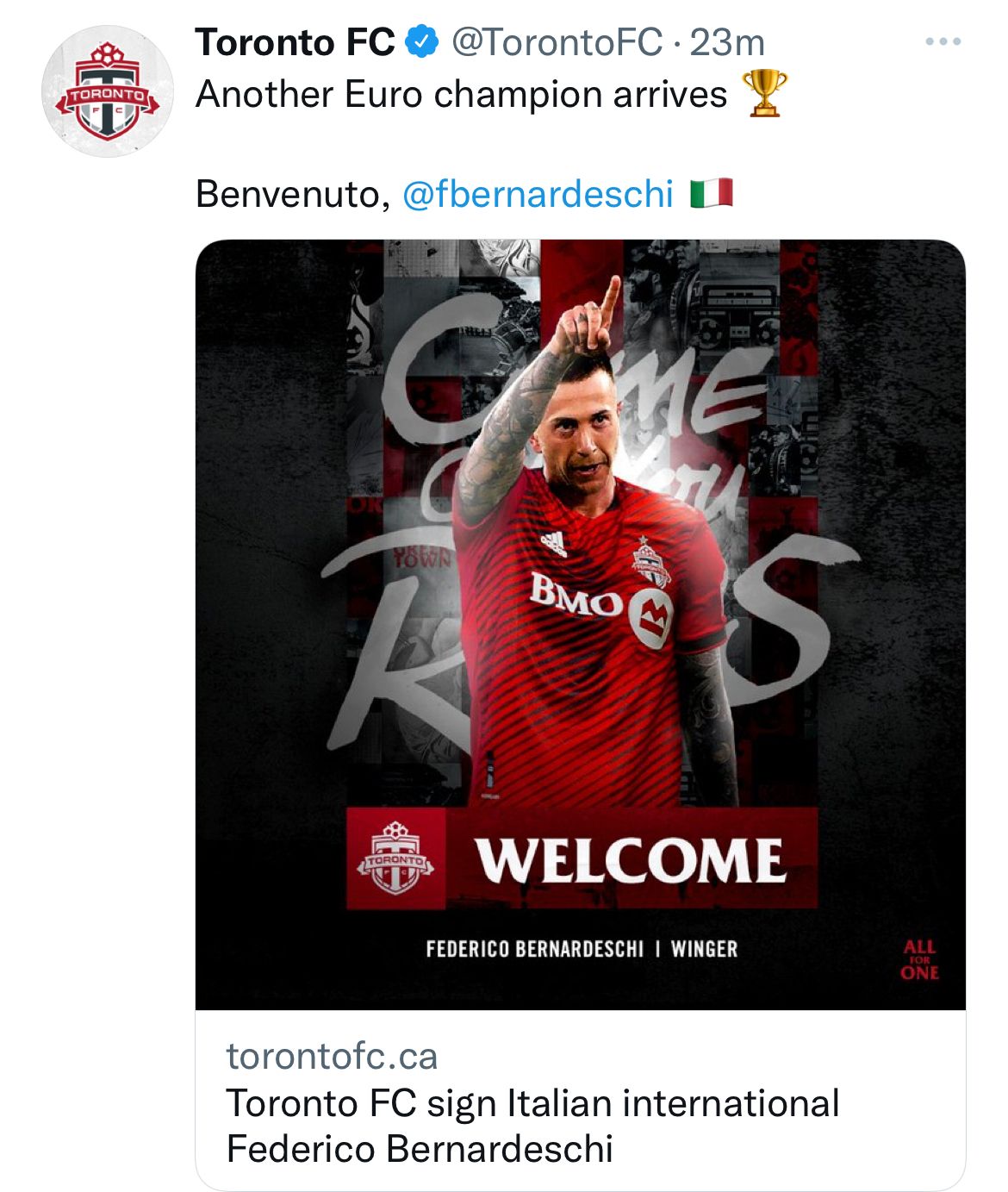Screen dimensions: 1008x1192
Task: Click the Toronto FC display name
Action: point(295,42)
